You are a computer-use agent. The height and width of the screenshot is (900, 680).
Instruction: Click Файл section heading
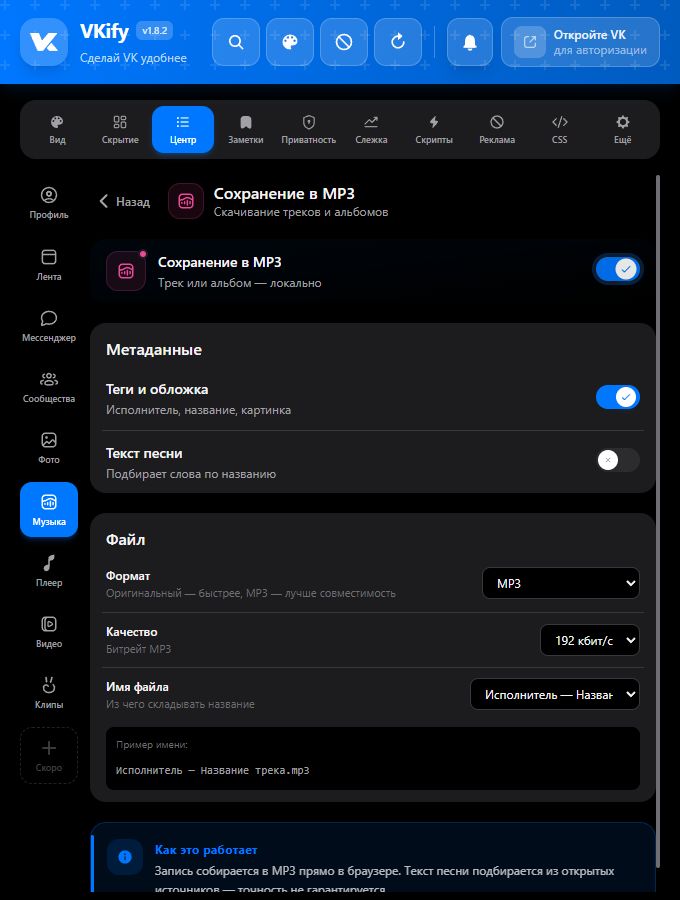[x=126, y=540]
